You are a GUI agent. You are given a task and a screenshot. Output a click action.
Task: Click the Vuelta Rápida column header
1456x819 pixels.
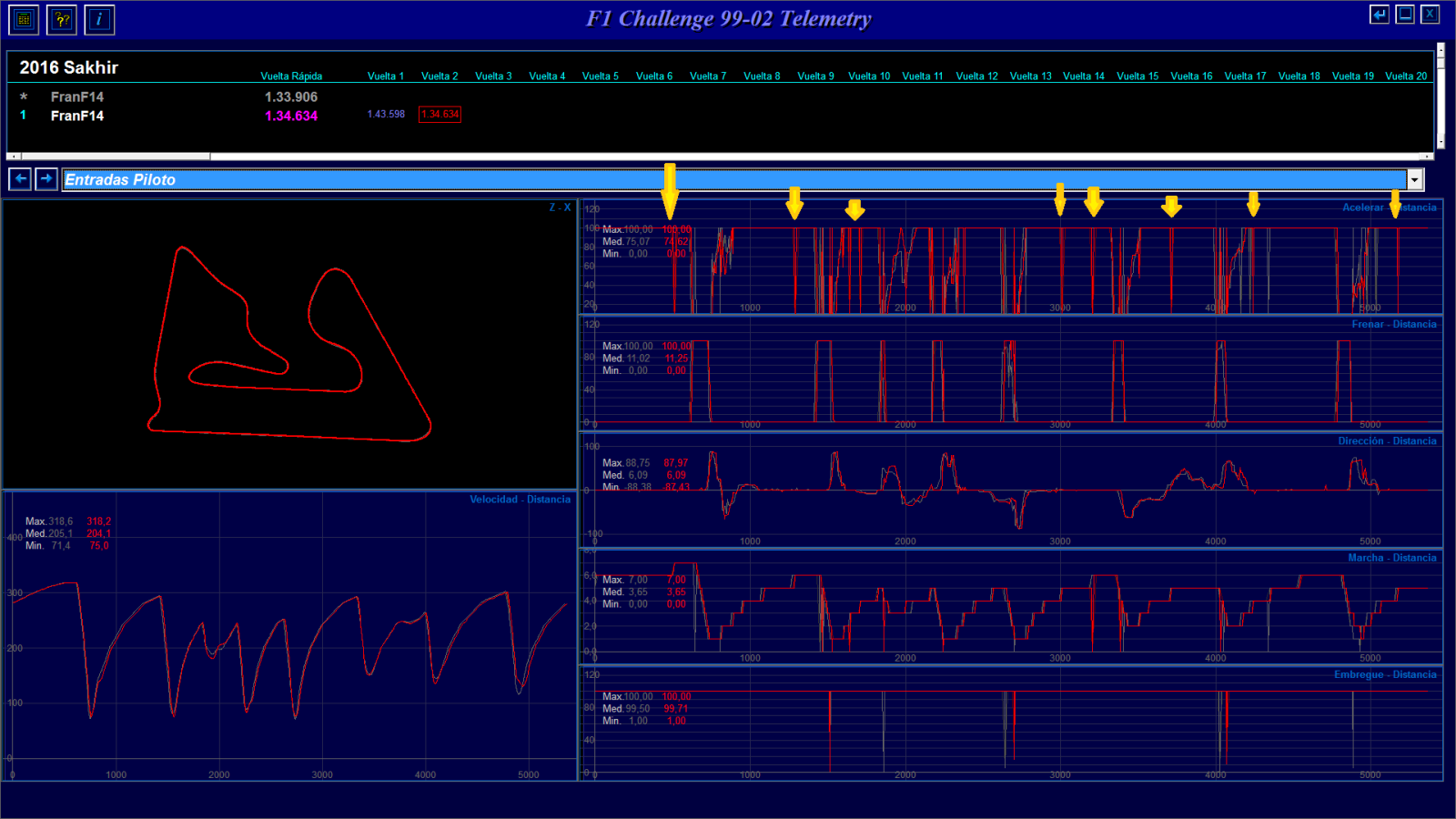(x=291, y=76)
